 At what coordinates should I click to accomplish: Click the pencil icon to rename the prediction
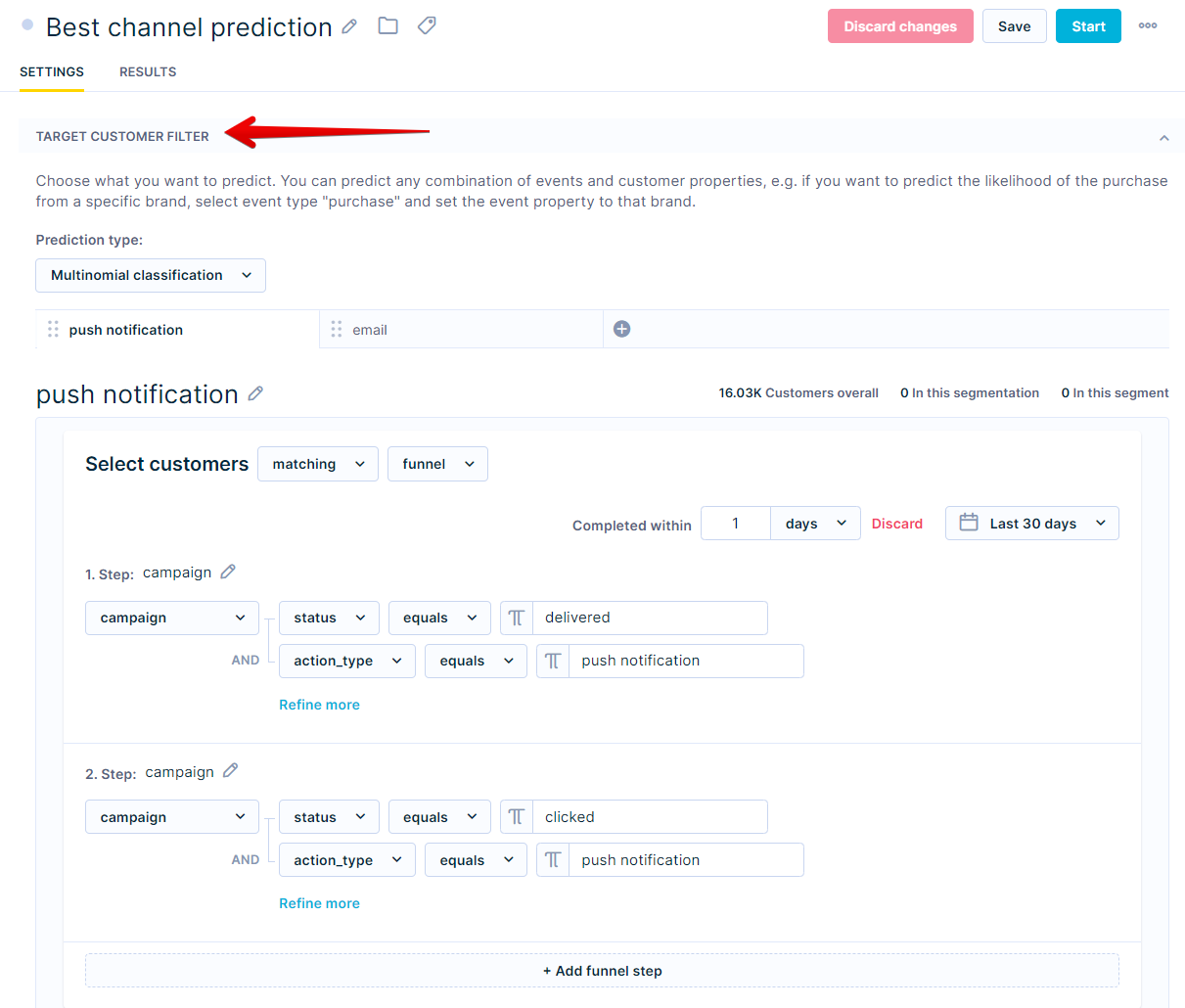(349, 26)
